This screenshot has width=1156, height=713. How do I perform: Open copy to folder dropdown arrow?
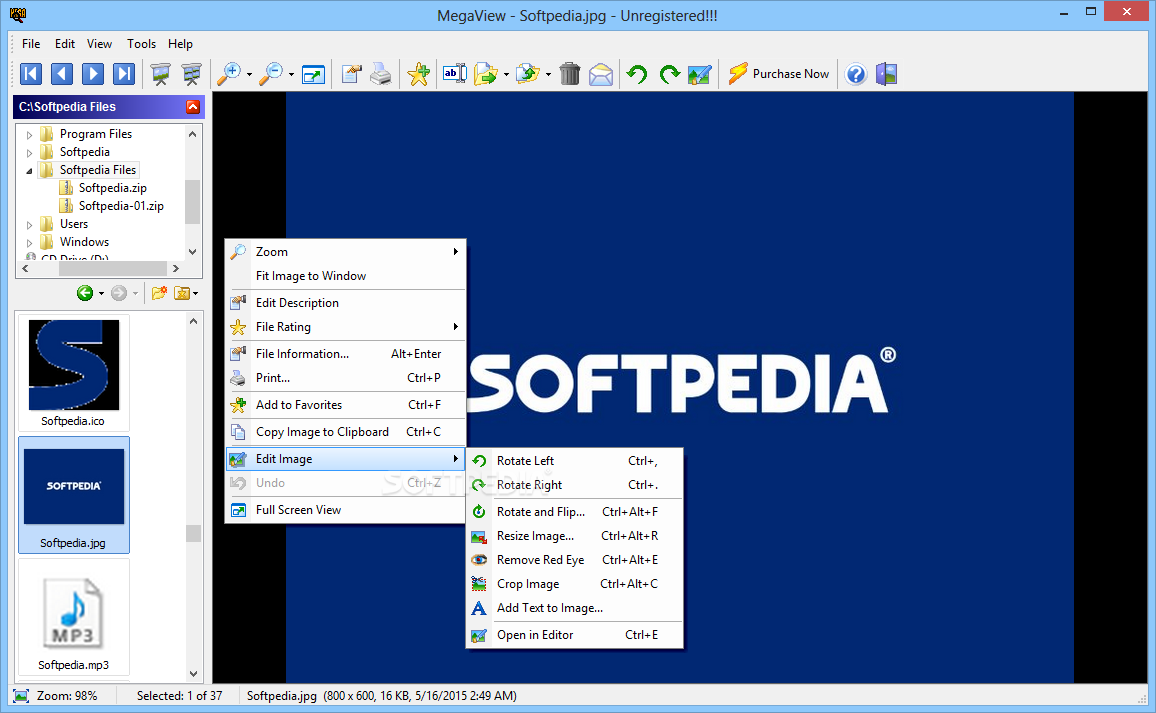[x=548, y=74]
